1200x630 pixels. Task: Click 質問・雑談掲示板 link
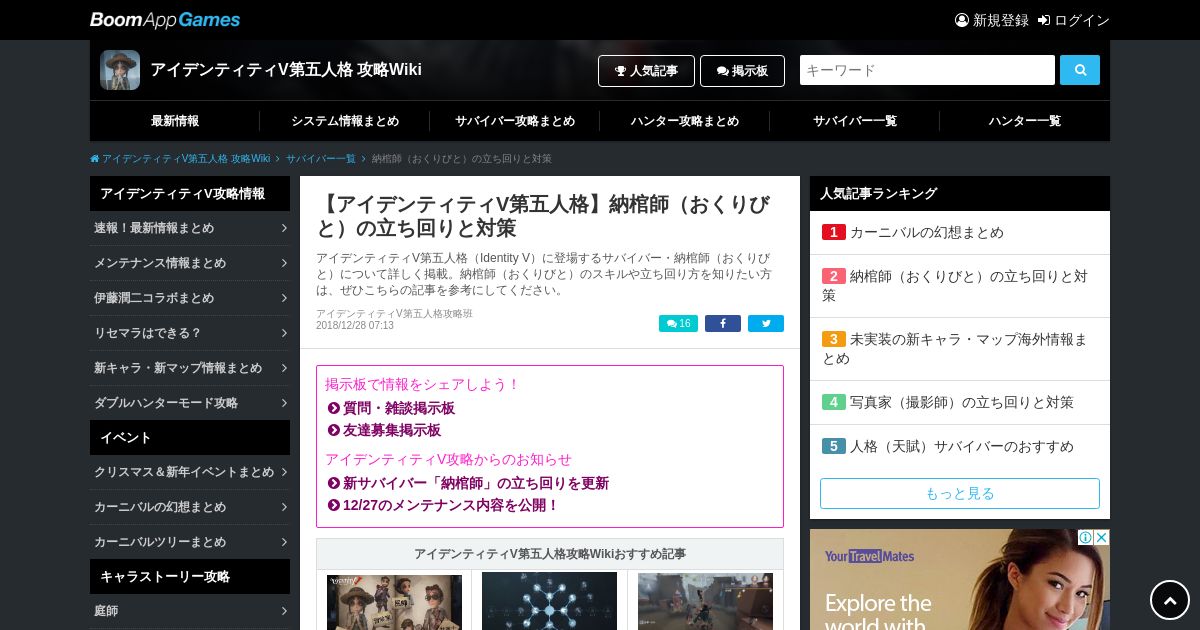click(x=398, y=408)
